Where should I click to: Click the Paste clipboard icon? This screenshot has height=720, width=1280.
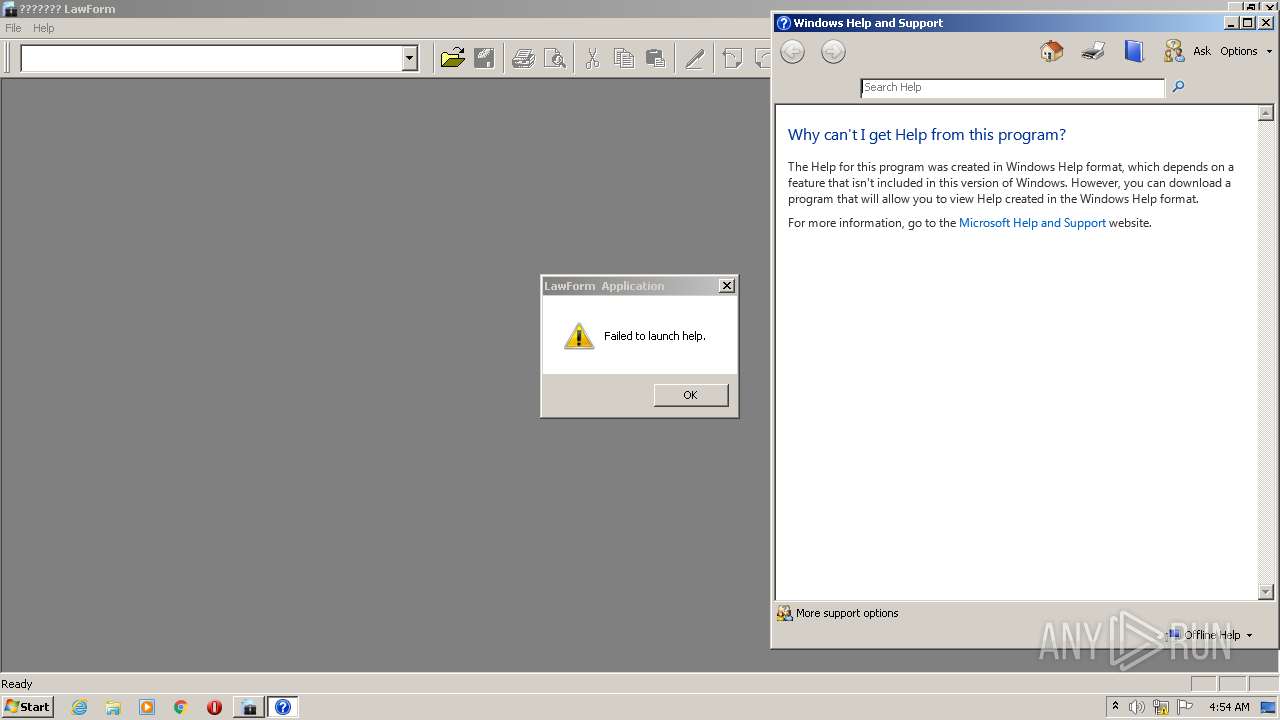coord(655,58)
